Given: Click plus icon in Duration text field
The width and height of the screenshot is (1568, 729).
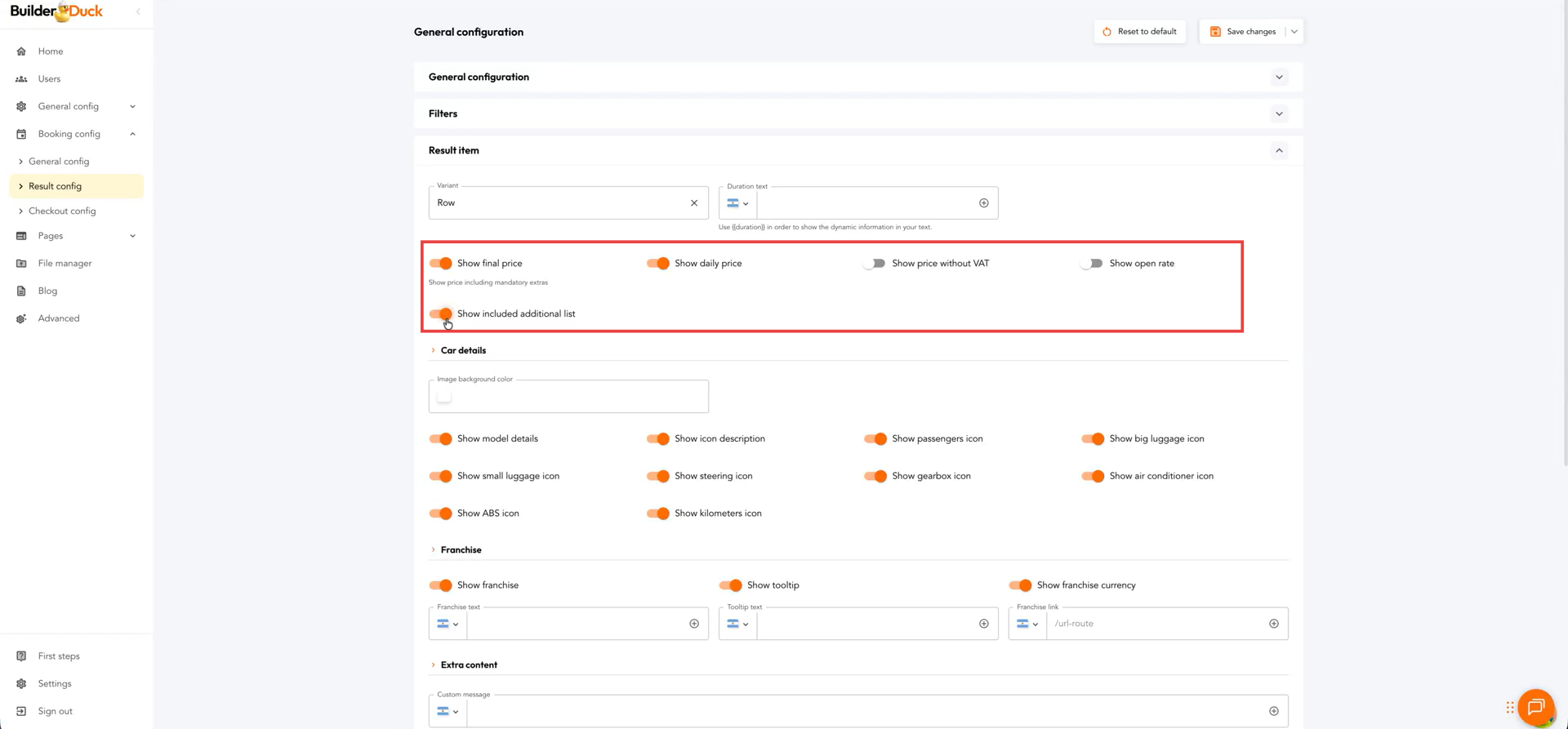Looking at the screenshot, I should pos(983,203).
